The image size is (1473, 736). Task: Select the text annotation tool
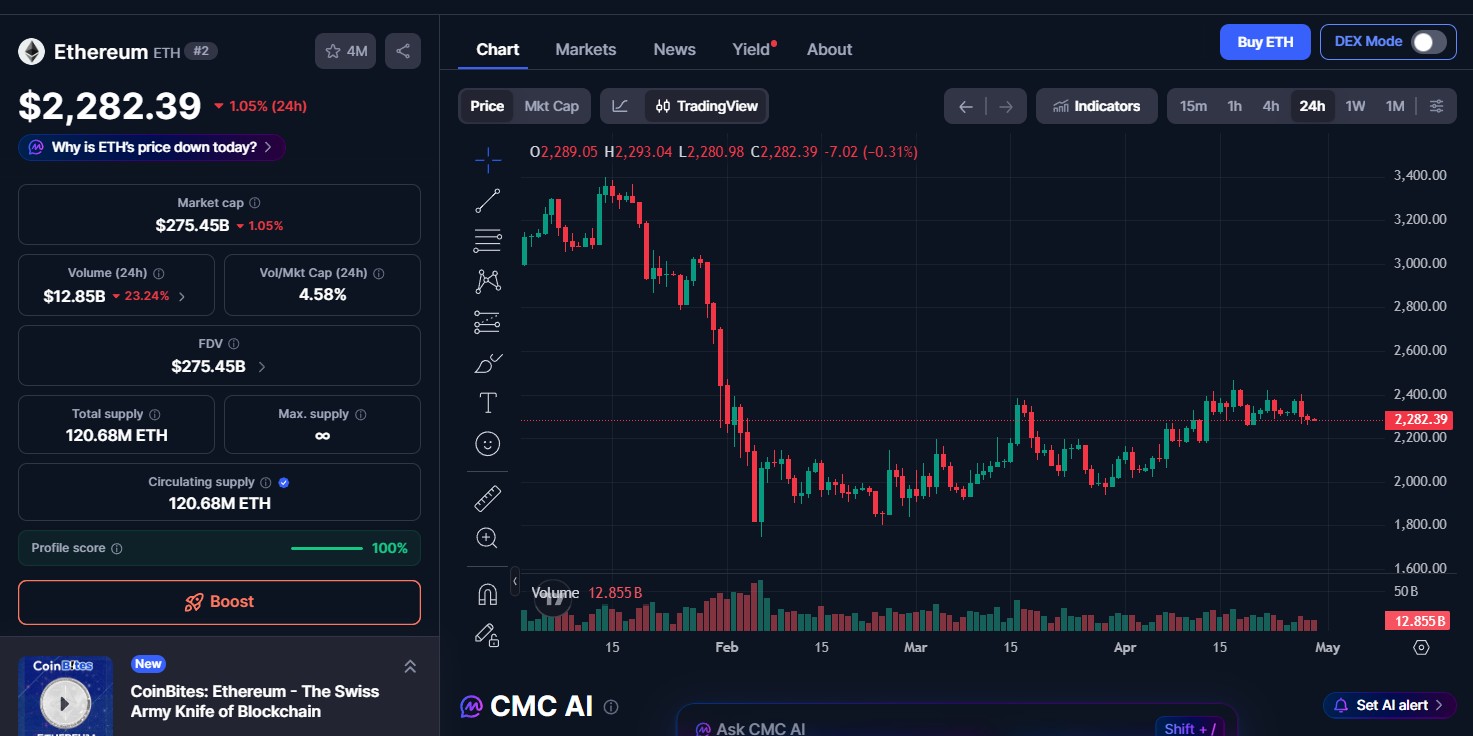click(487, 402)
